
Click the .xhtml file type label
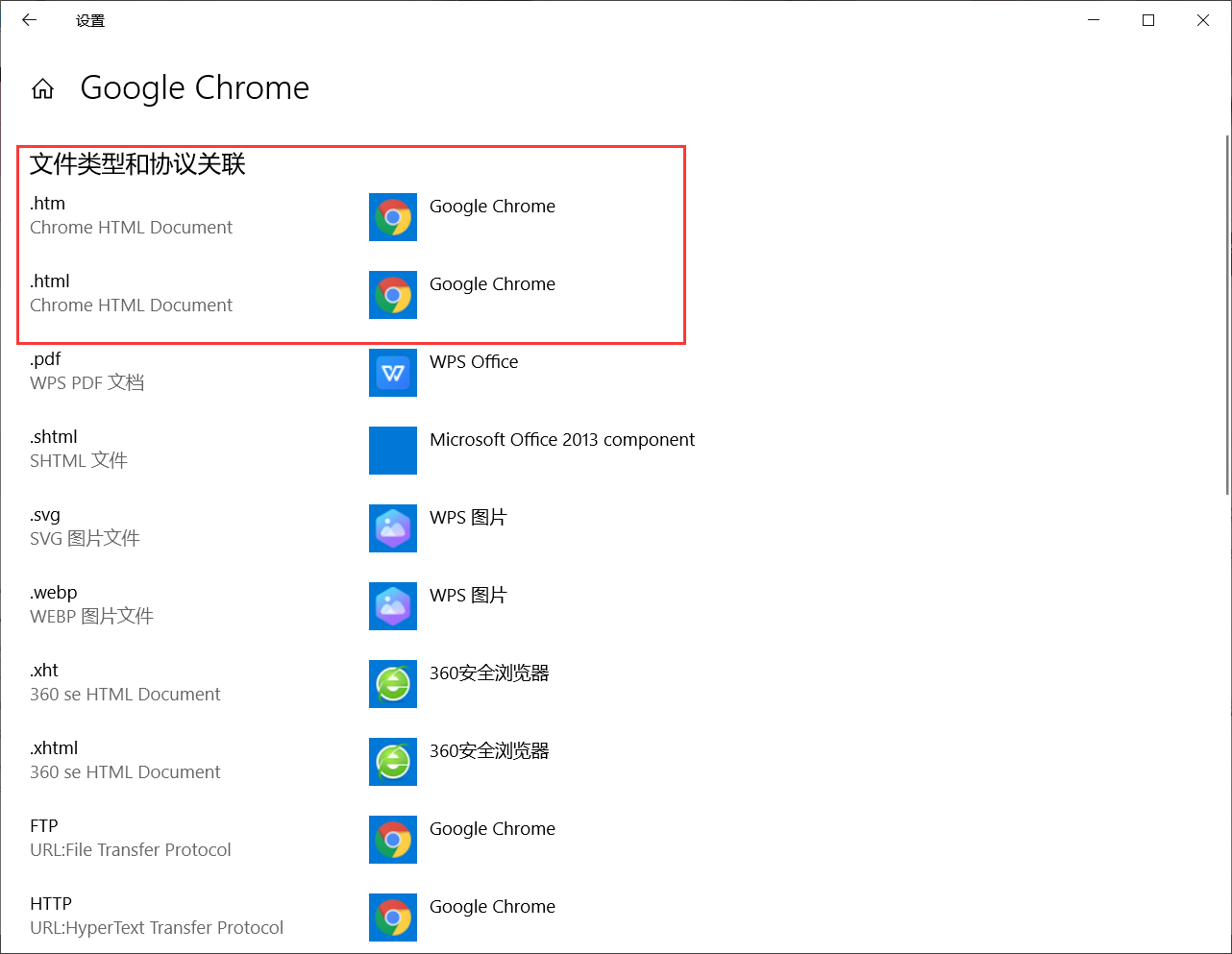click(54, 748)
